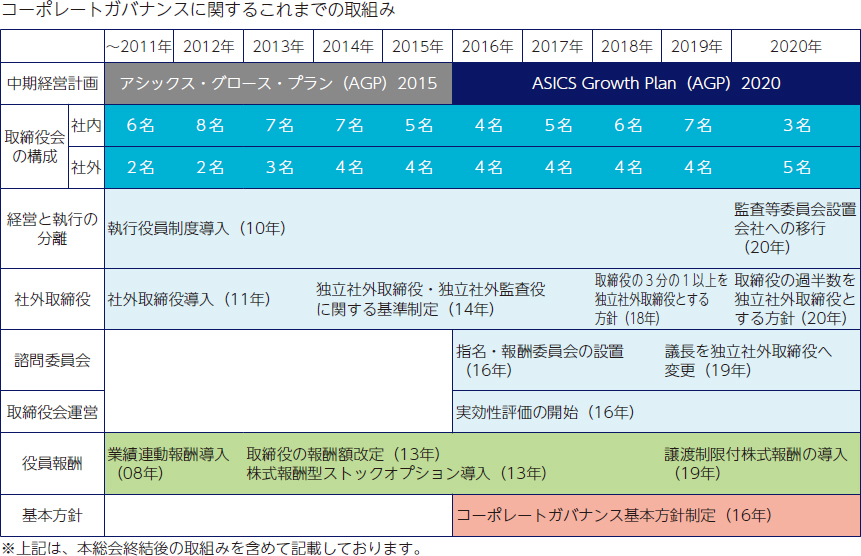Click 社外 count 4名 under 2017年
Screen dimensions: 861x556
pyautogui.click(x=558, y=167)
